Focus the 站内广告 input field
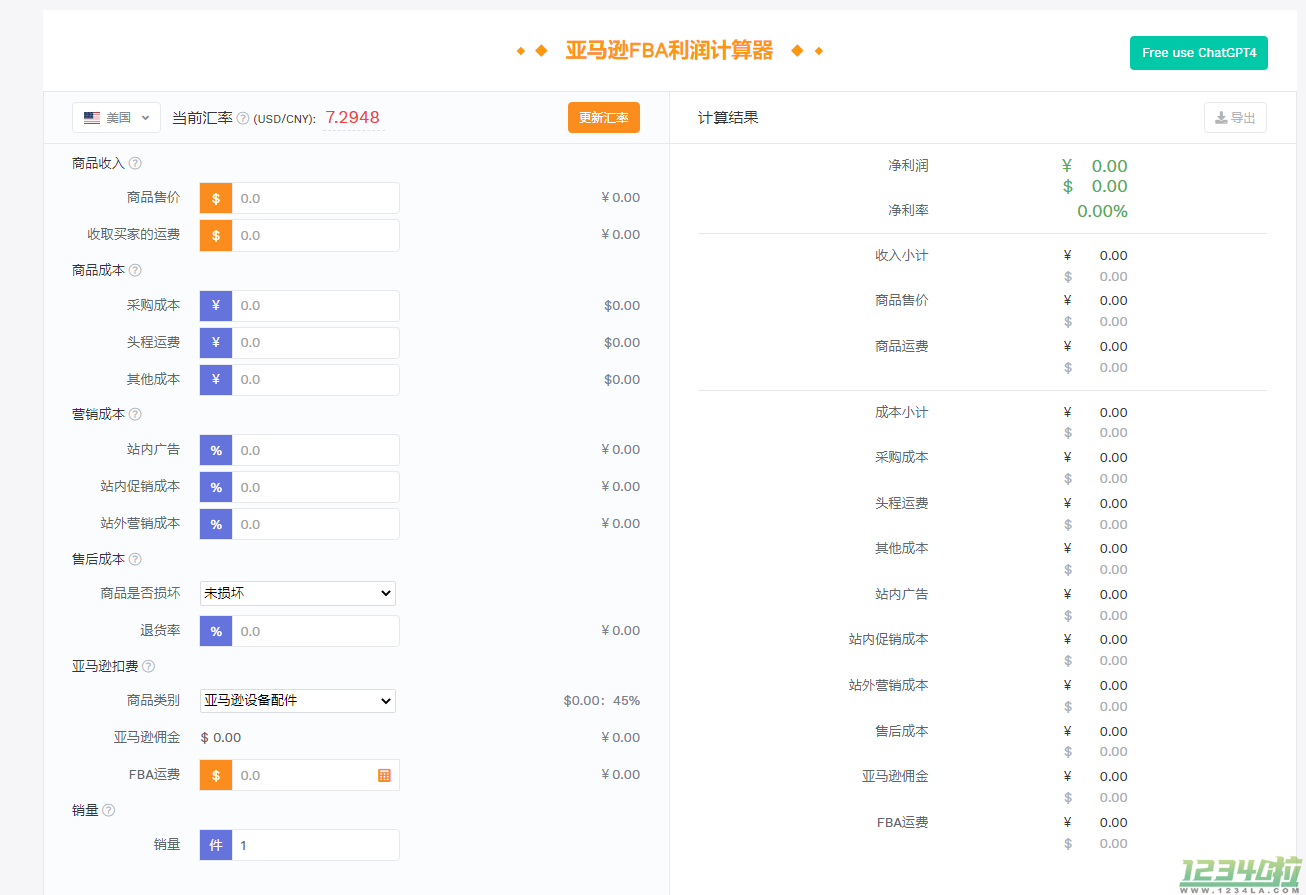 click(x=315, y=450)
